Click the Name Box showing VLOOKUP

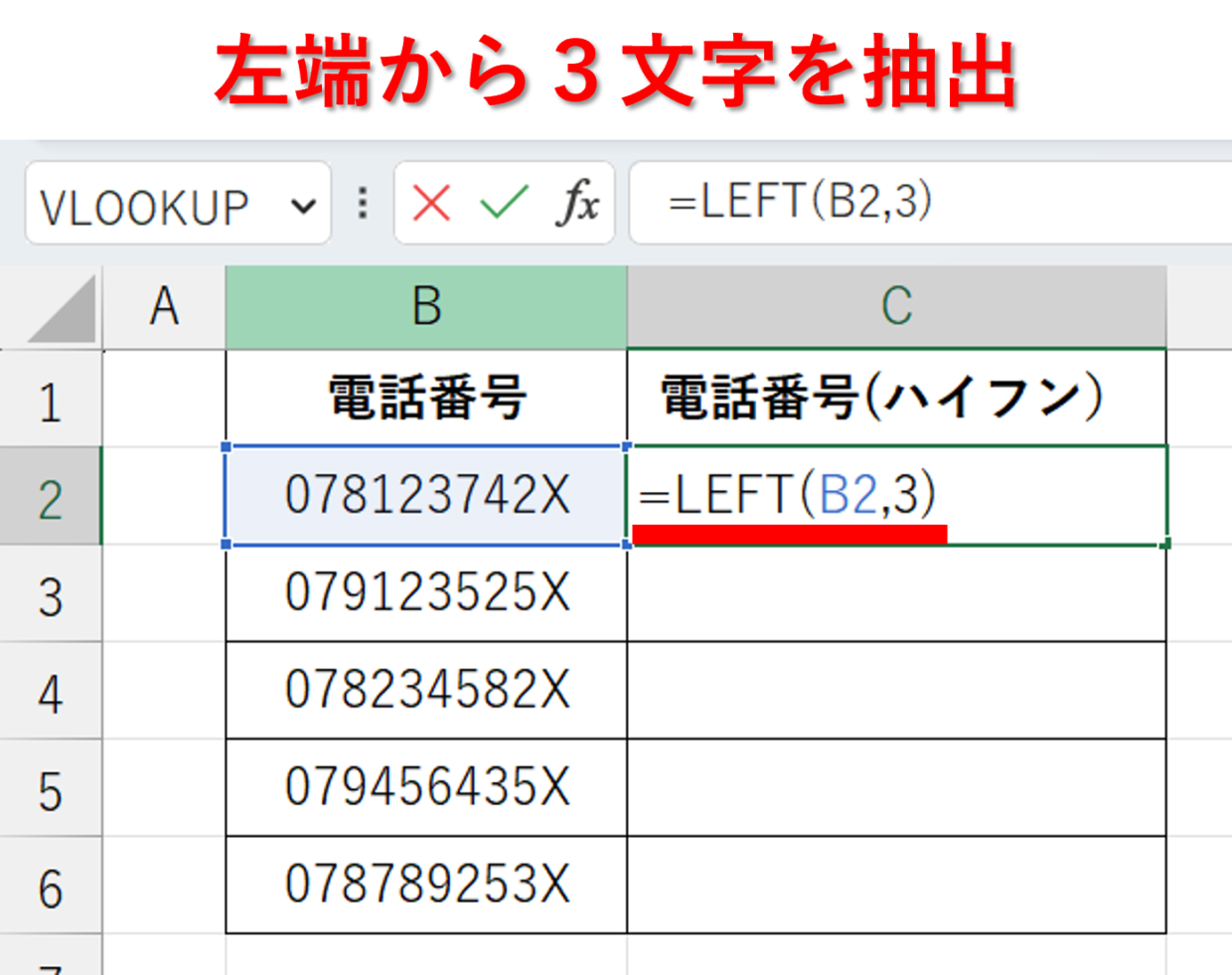coord(178,204)
